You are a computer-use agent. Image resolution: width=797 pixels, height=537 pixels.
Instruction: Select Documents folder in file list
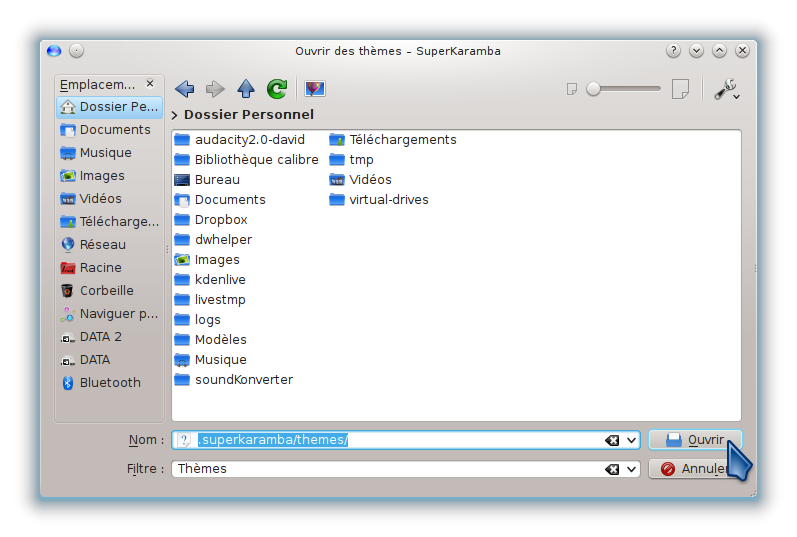click(x=220, y=199)
